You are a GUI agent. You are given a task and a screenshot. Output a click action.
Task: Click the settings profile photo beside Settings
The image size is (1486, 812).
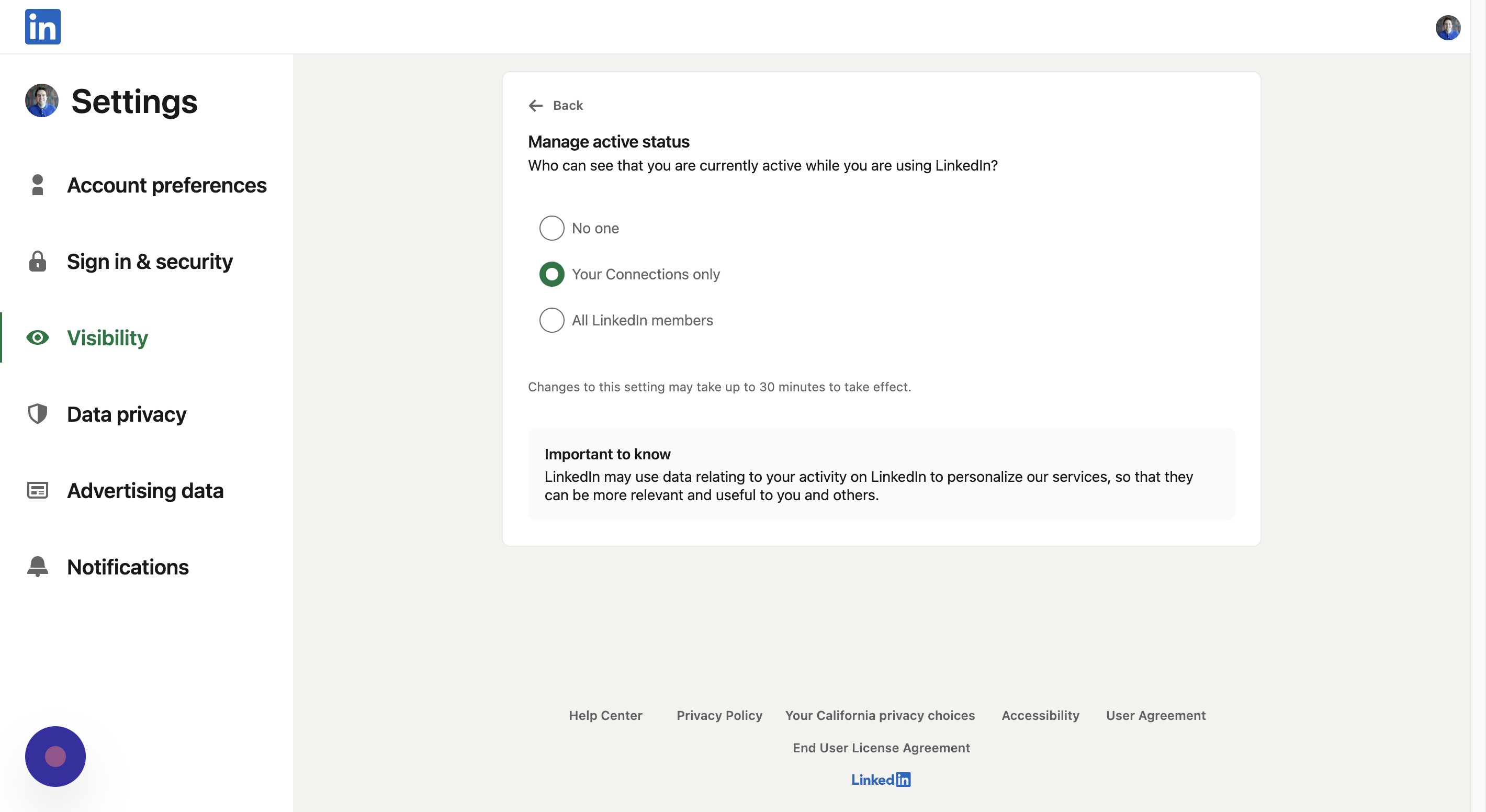pyautogui.click(x=41, y=101)
